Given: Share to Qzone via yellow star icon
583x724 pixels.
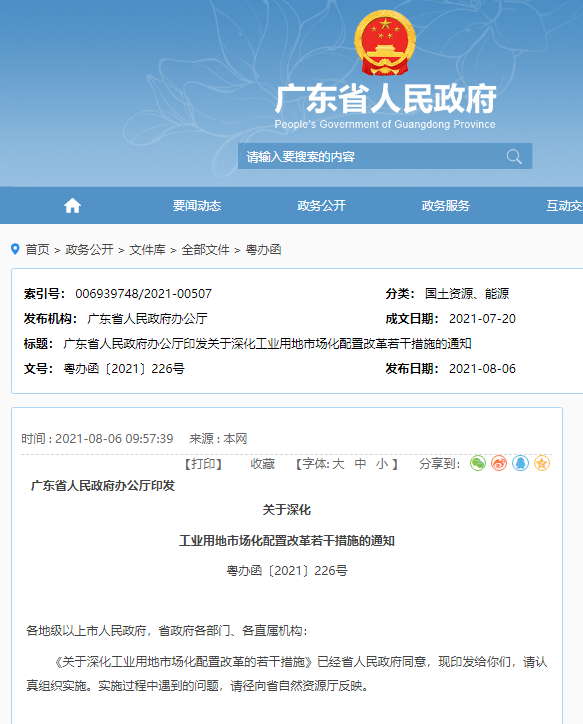Looking at the screenshot, I should [x=541, y=463].
